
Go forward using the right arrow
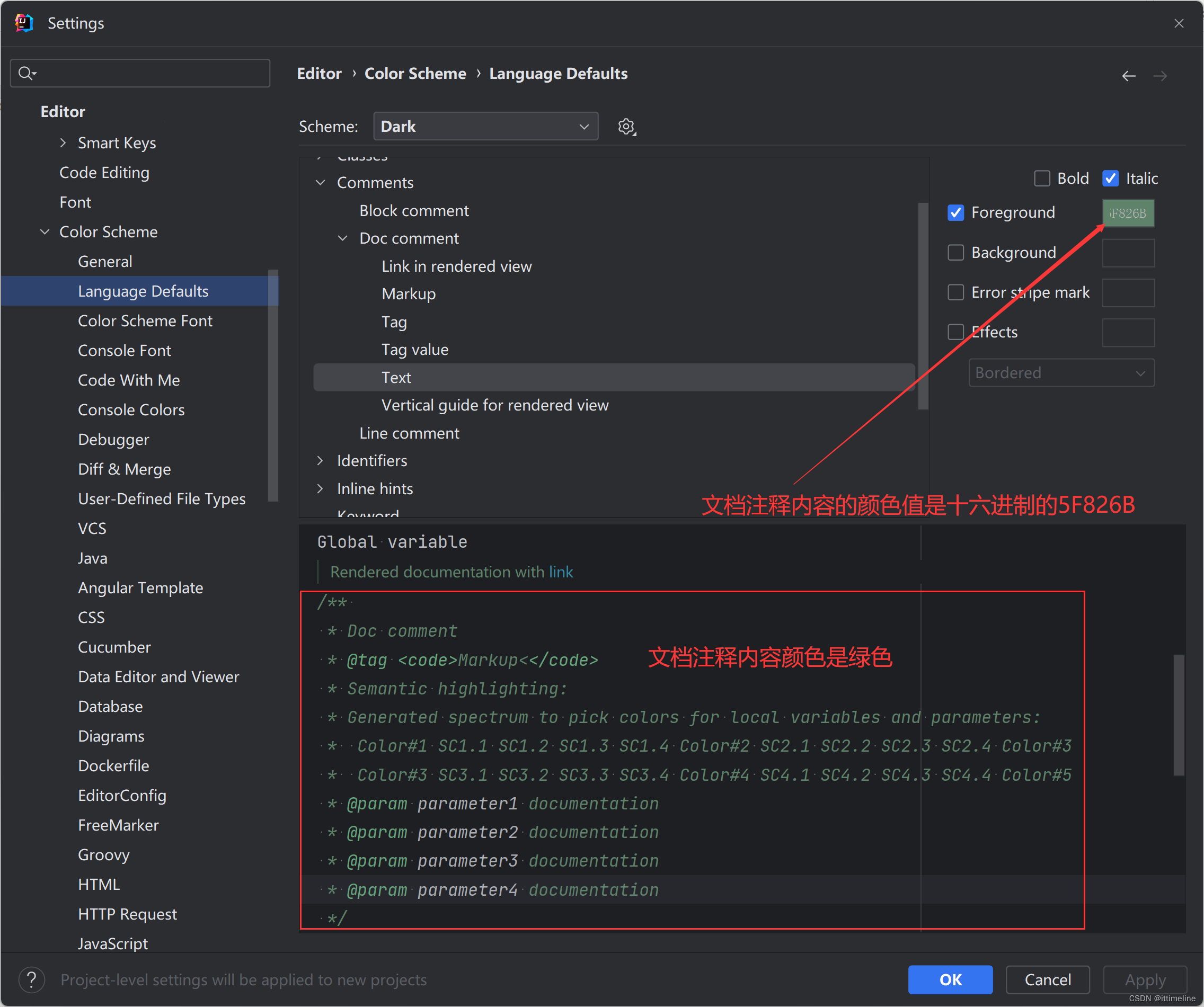click(1160, 76)
